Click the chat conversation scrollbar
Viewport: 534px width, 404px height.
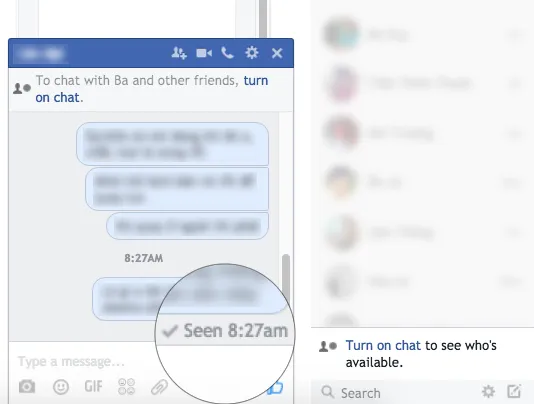(x=286, y=278)
